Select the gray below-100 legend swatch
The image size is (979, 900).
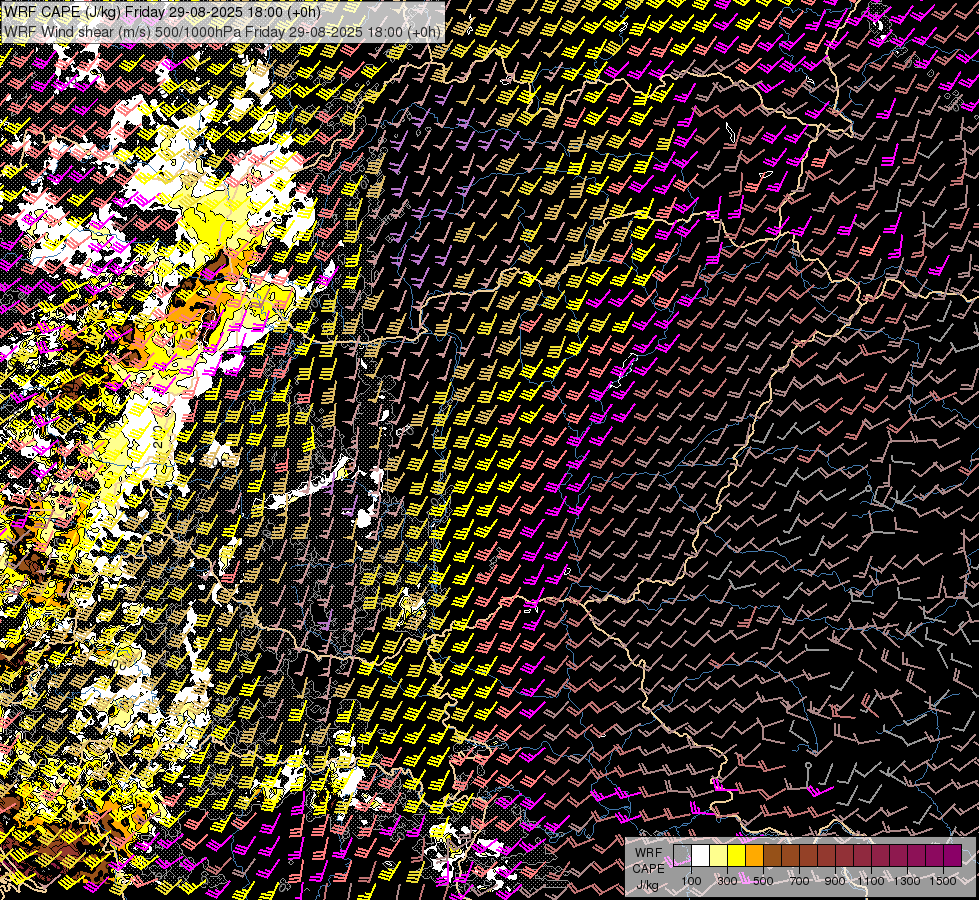(x=682, y=856)
